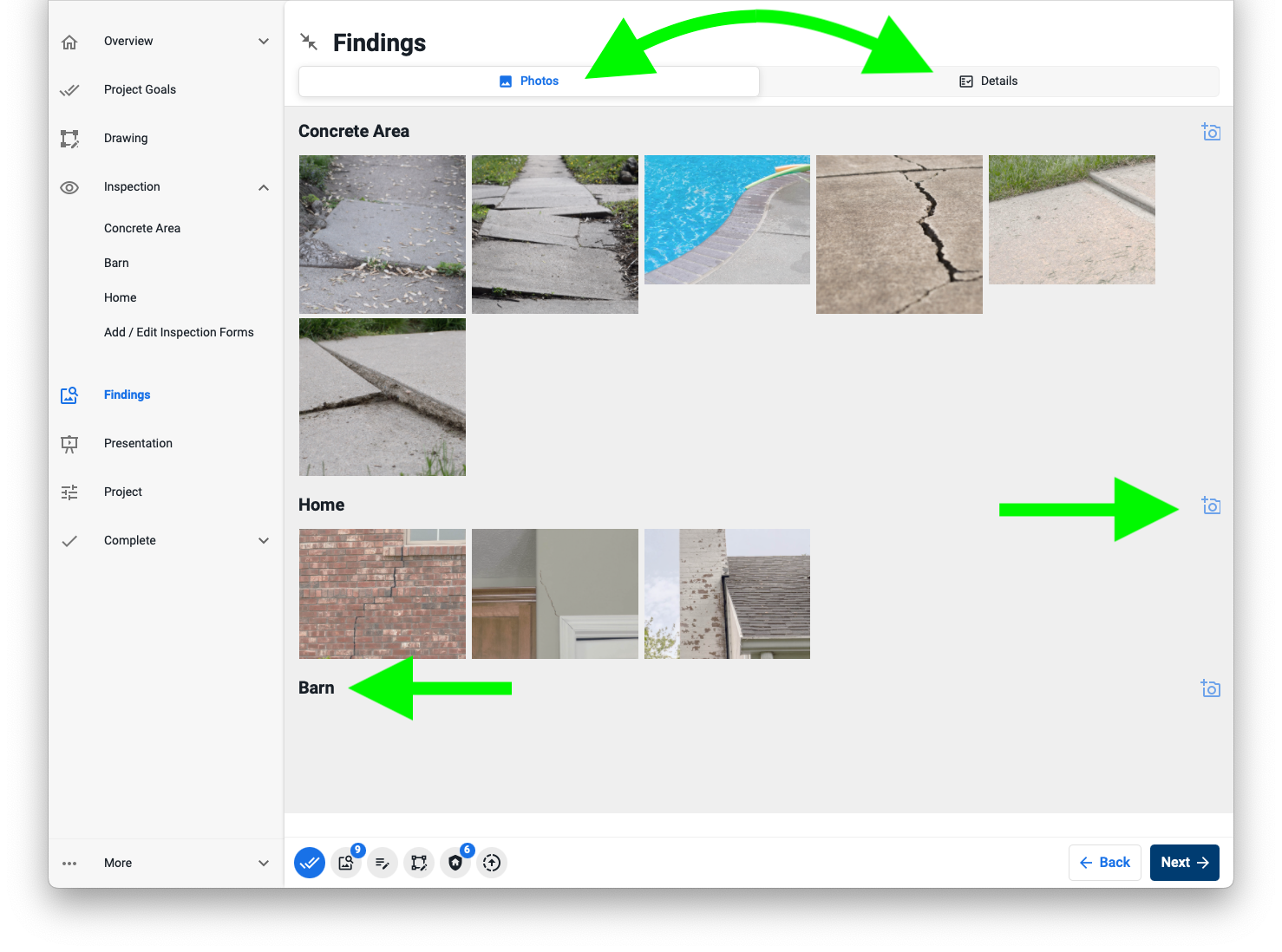This screenshot has height=952, width=1282.
Task: Click the Complete checkmark icon
Action: pyautogui.click(x=69, y=541)
